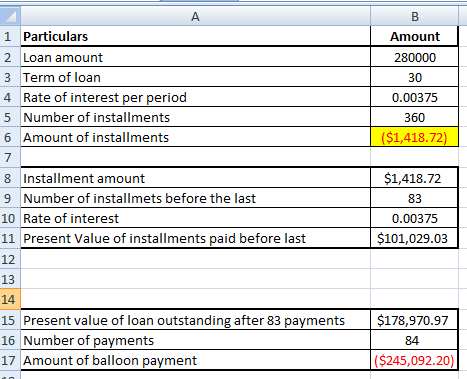Select row 13 header
467x379 pixels.
pos(10,279)
